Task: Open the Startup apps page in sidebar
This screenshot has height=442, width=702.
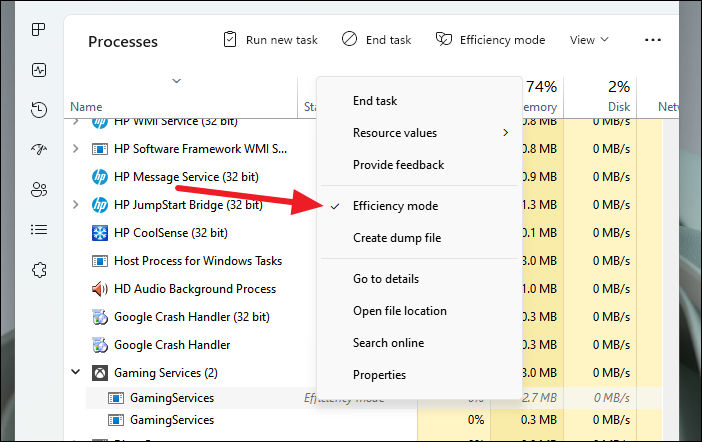Action: (x=39, y=149)
